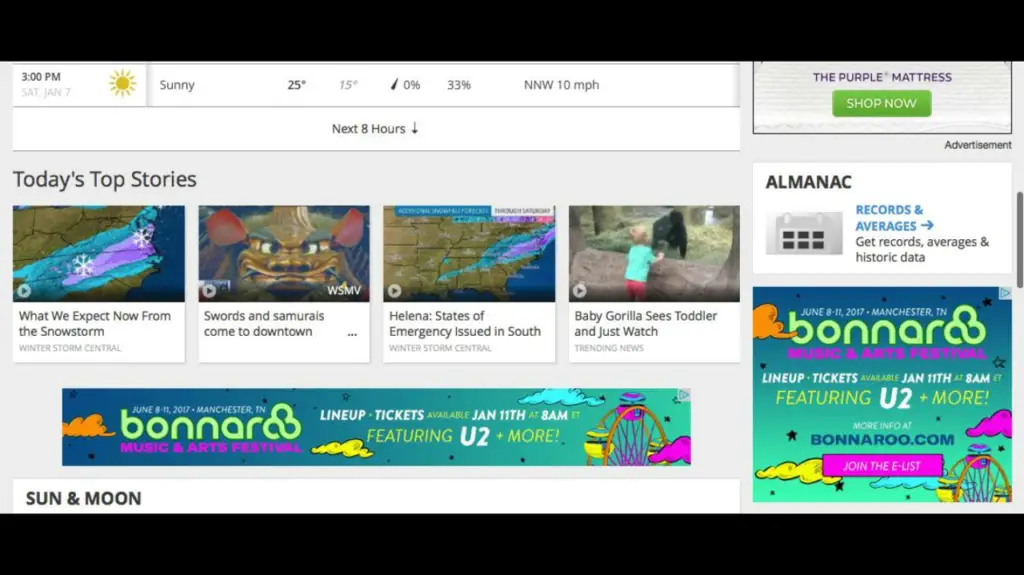Click the gorilla and toddler thumbnail image
The image size is (1024, 575).
point(654,254)
